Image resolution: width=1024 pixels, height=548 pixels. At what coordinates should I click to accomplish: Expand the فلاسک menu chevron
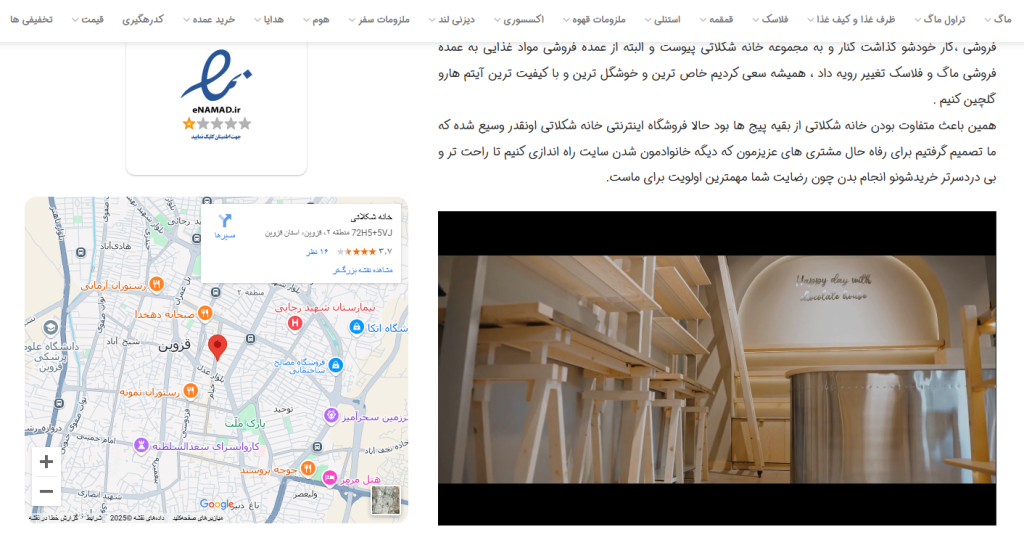click(x=755, y=20)
